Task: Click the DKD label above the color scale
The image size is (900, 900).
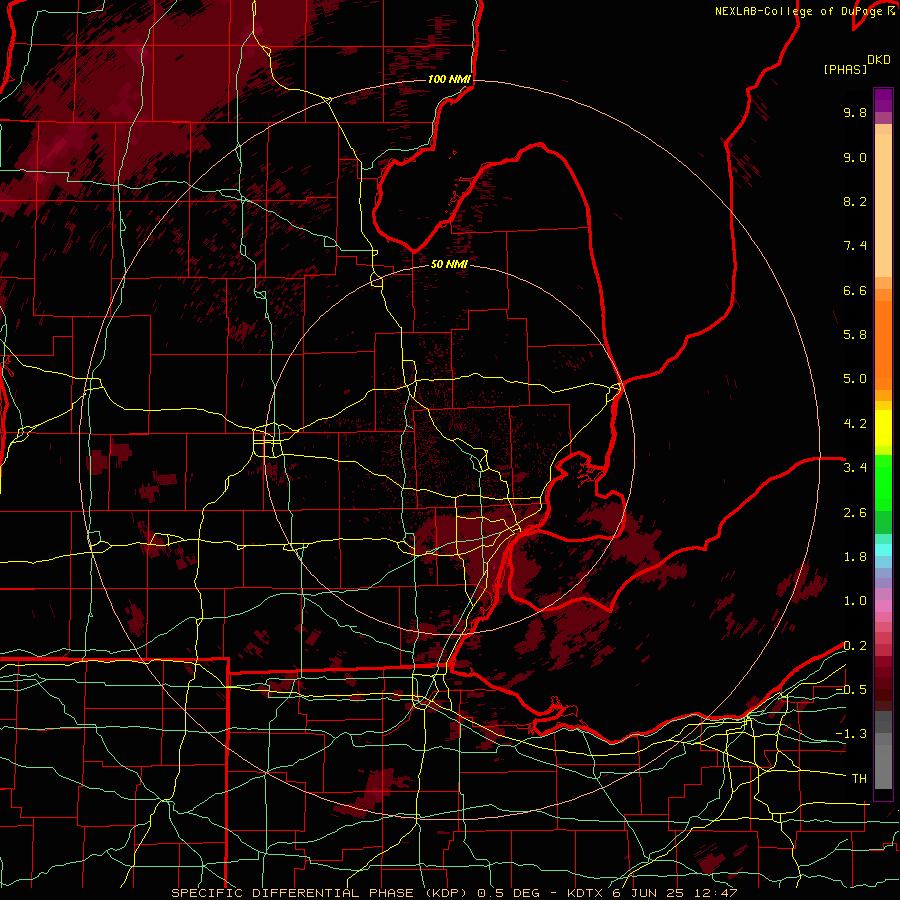Action: [x=878, y=60]
